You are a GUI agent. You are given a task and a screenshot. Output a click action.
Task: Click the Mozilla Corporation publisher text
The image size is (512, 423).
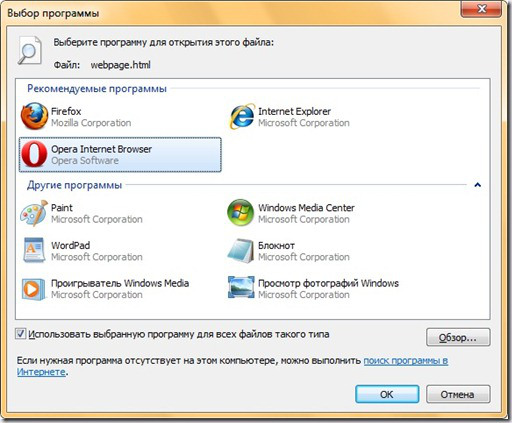tap(91, 123)
